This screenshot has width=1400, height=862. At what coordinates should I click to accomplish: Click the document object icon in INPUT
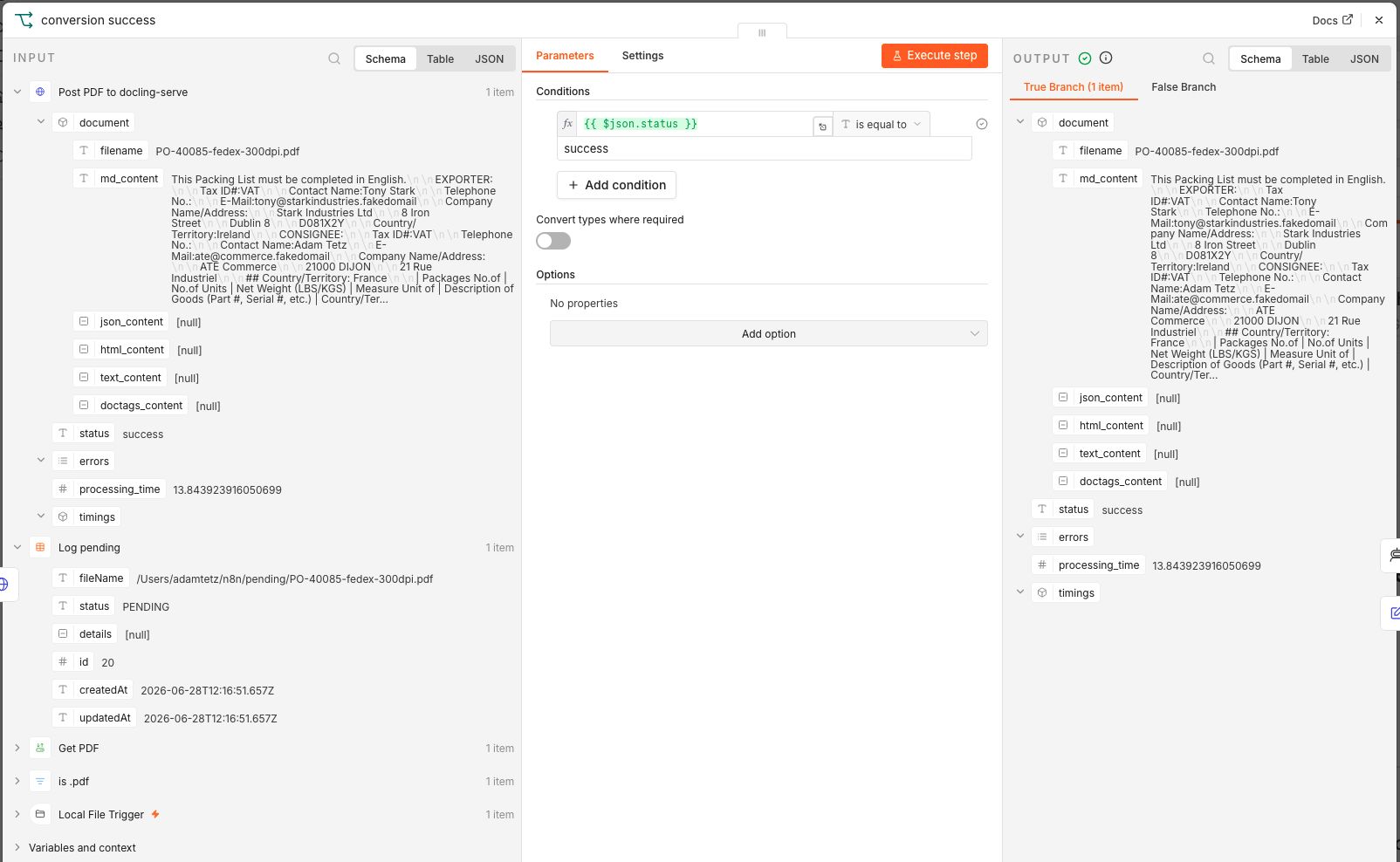click(63, 123)
